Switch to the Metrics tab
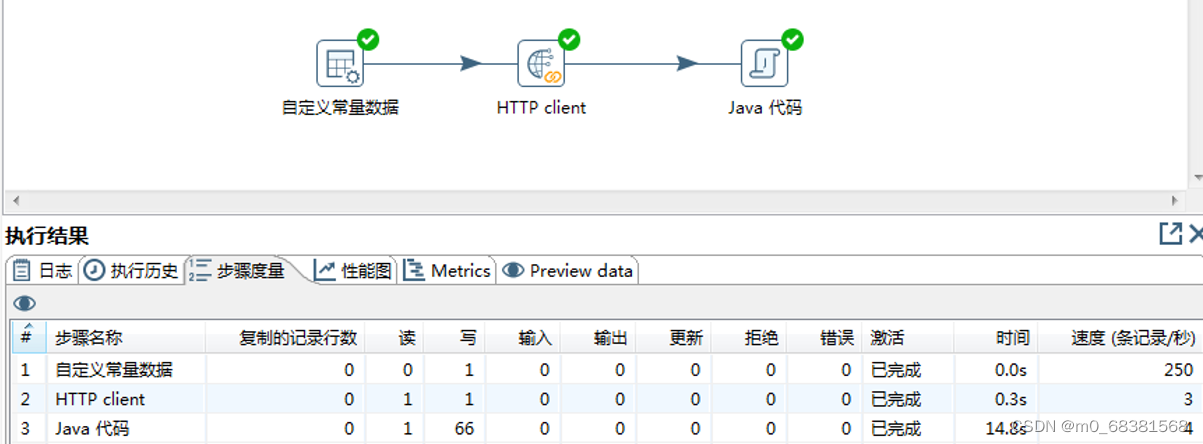The height and width of the screenshot is (444, 1203). coord(448,270)
